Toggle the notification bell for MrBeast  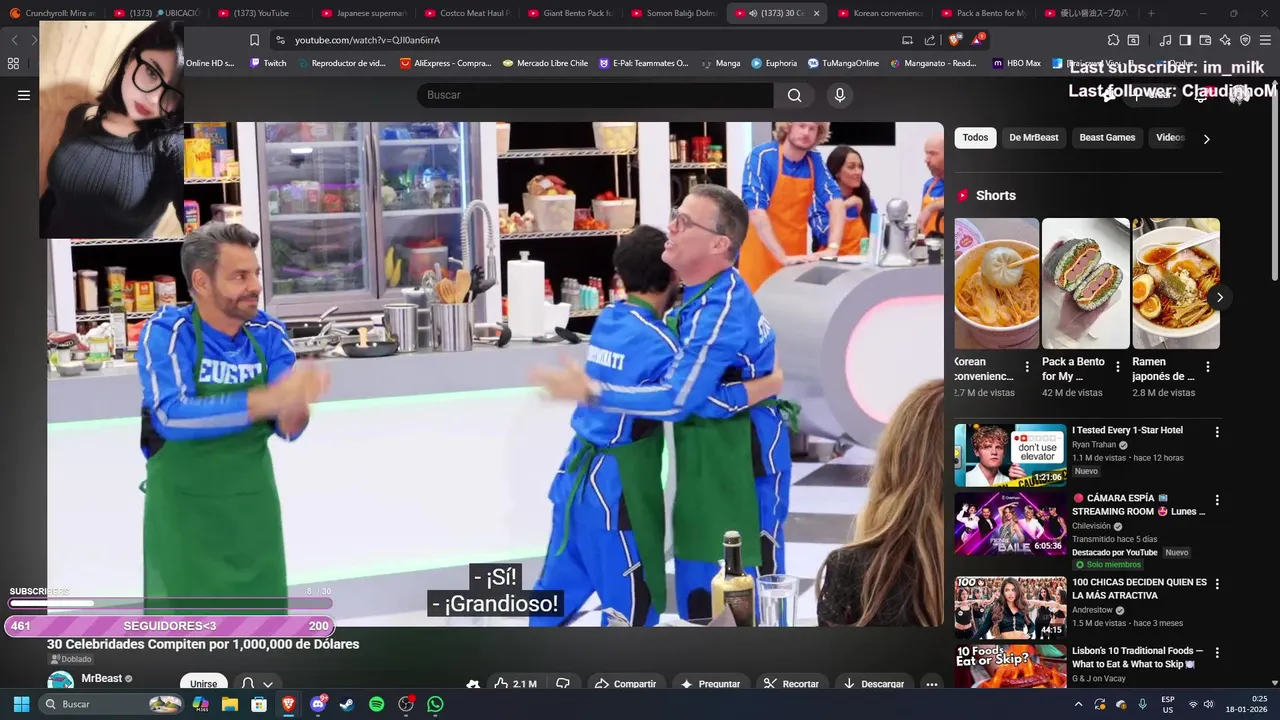point(249,684)
